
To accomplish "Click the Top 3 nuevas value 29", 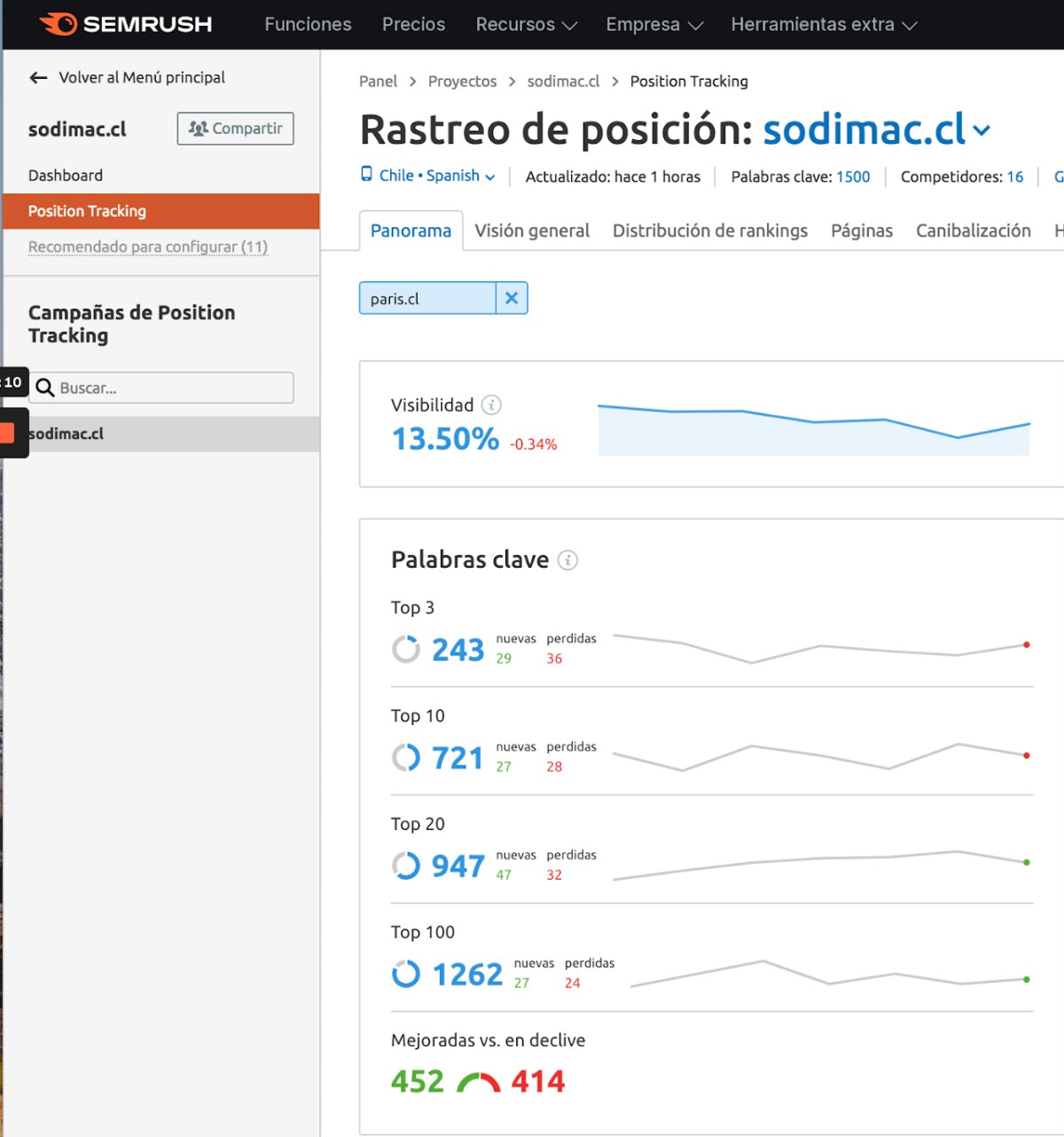I will coord(504,658).
